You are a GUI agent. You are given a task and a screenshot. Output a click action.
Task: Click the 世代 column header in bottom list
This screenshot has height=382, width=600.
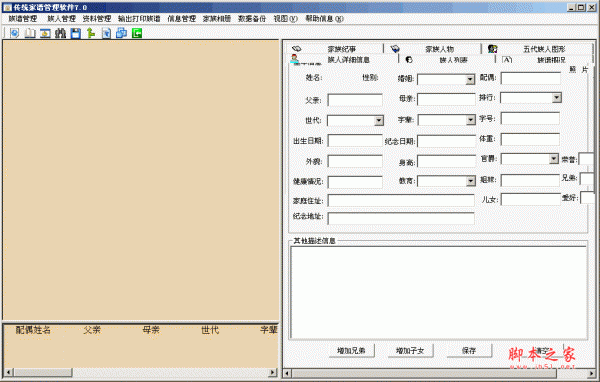(x=210, y=330)
